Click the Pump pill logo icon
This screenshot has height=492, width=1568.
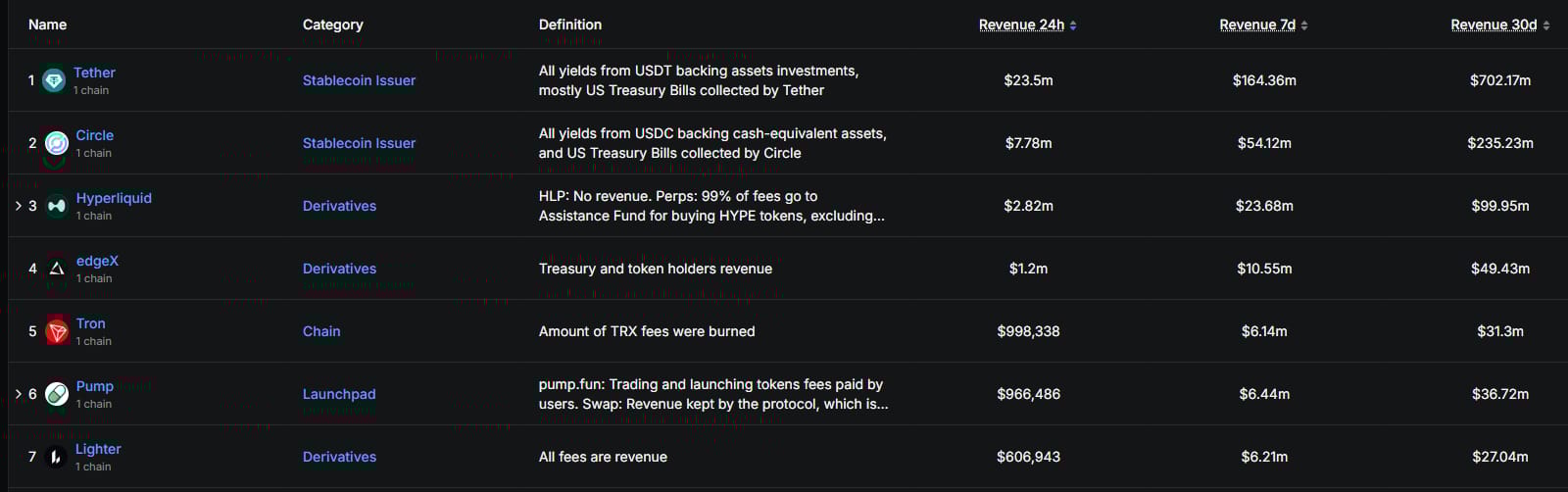(x=57, y=394)
